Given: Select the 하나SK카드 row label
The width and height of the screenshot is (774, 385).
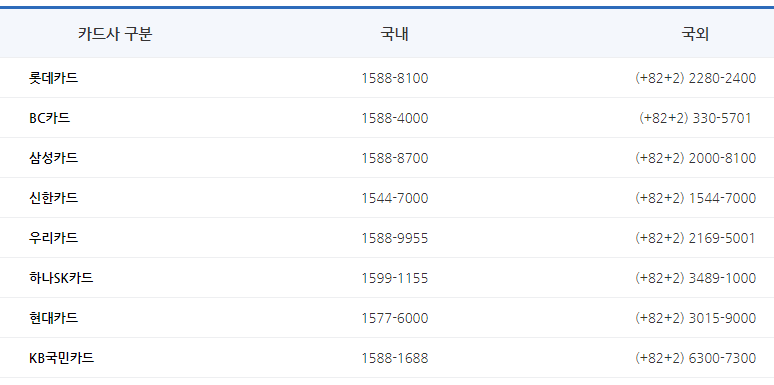Looking at the screenshot, I should click(61, 278).
